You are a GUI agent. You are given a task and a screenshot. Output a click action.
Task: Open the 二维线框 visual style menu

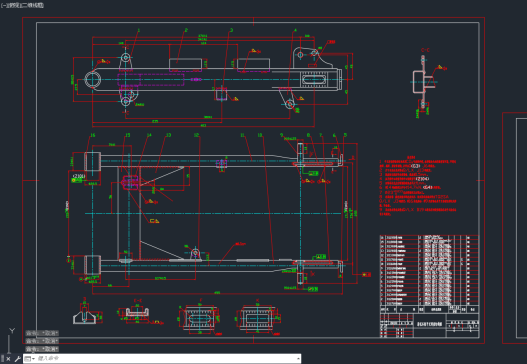pos(32,5)
